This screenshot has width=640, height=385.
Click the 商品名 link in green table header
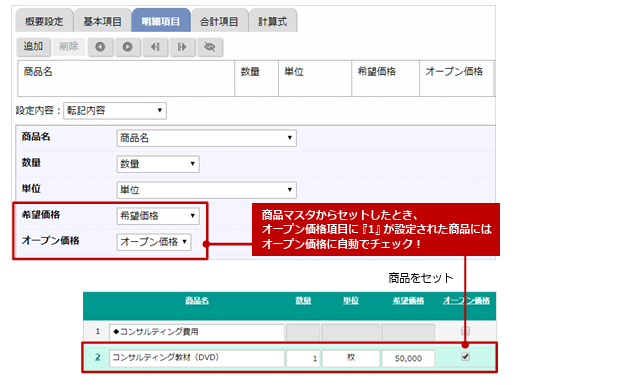coord(197,301)
